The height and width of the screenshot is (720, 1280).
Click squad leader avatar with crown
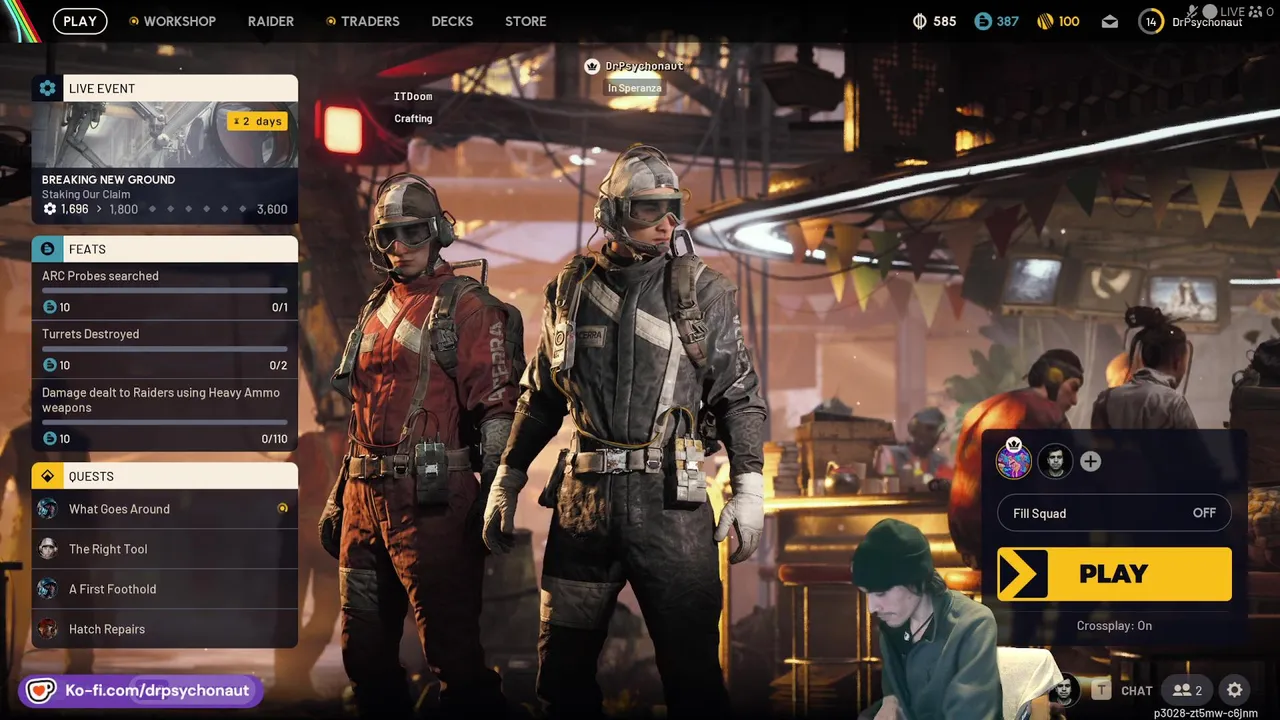point(1014,460)
